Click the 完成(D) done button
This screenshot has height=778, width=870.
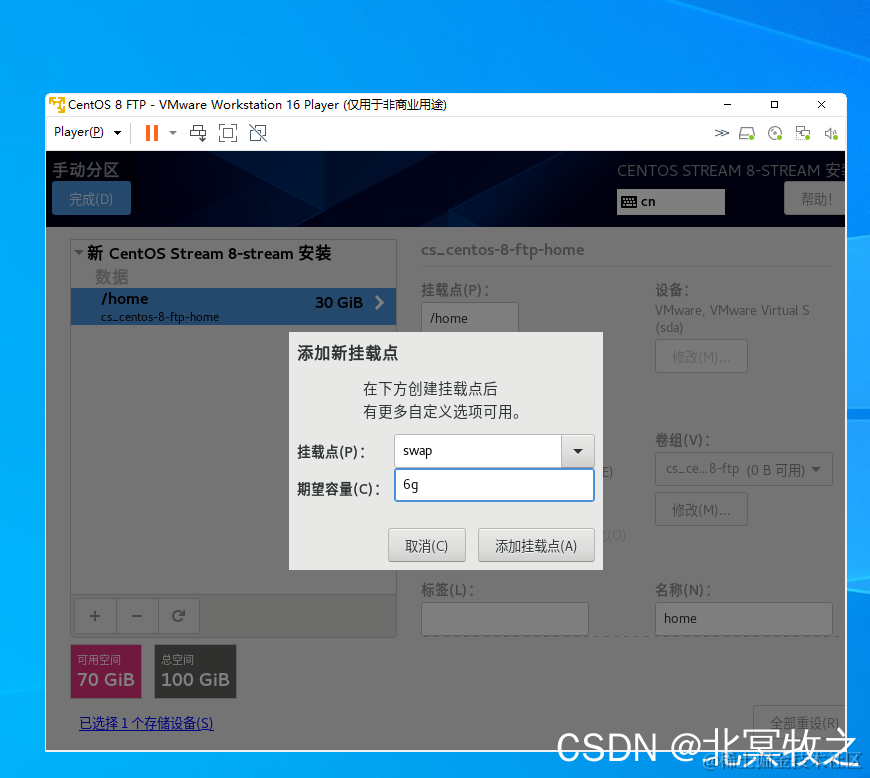(92, 199)
